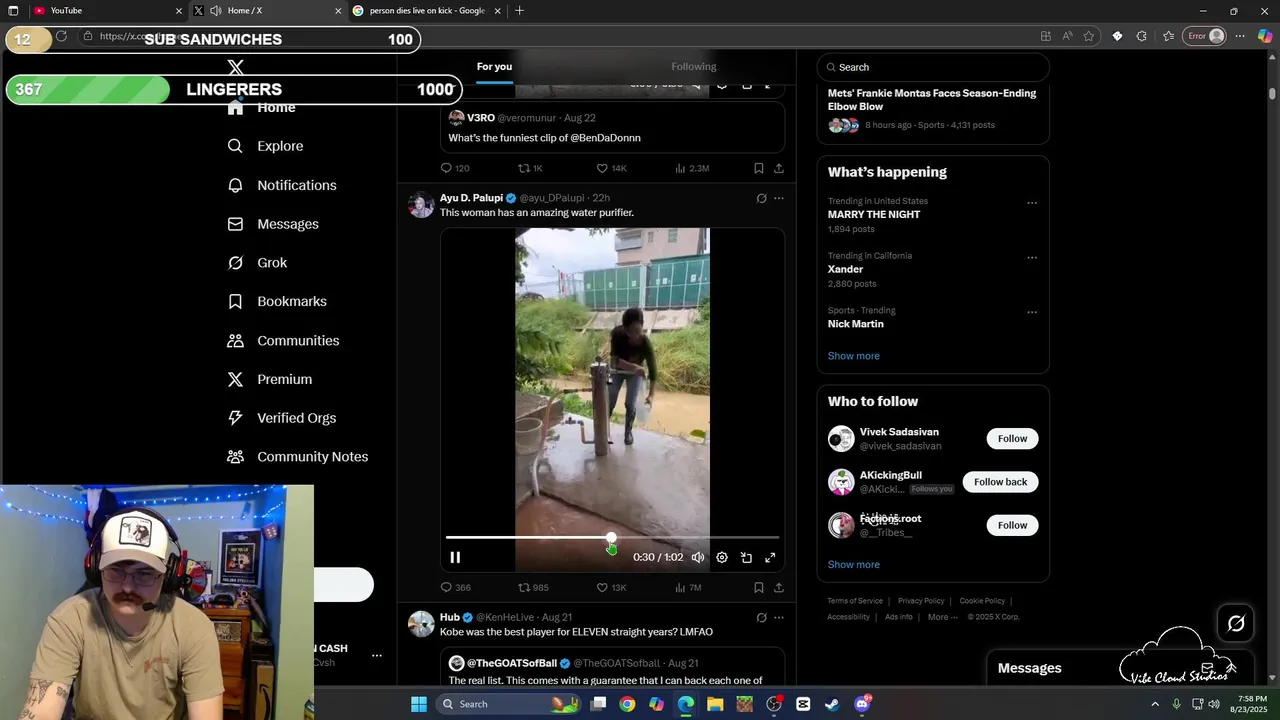Open Explore in the X sidebar

tap(266, 146)
